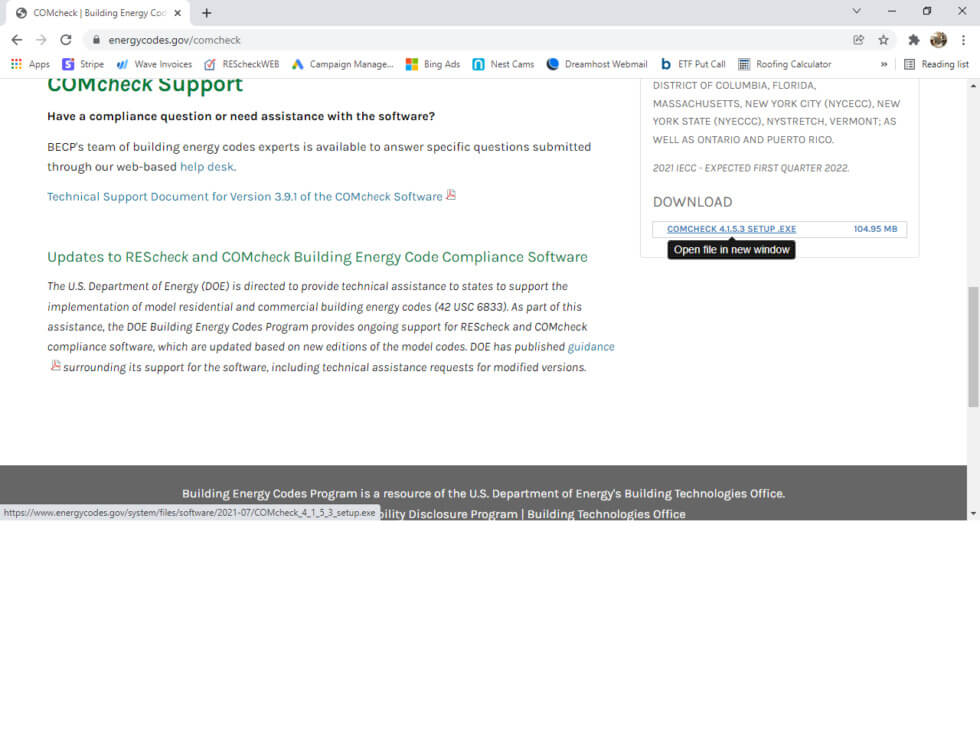Open Dreamhost Webmail from bookmarks

click(x=595, y=63)
